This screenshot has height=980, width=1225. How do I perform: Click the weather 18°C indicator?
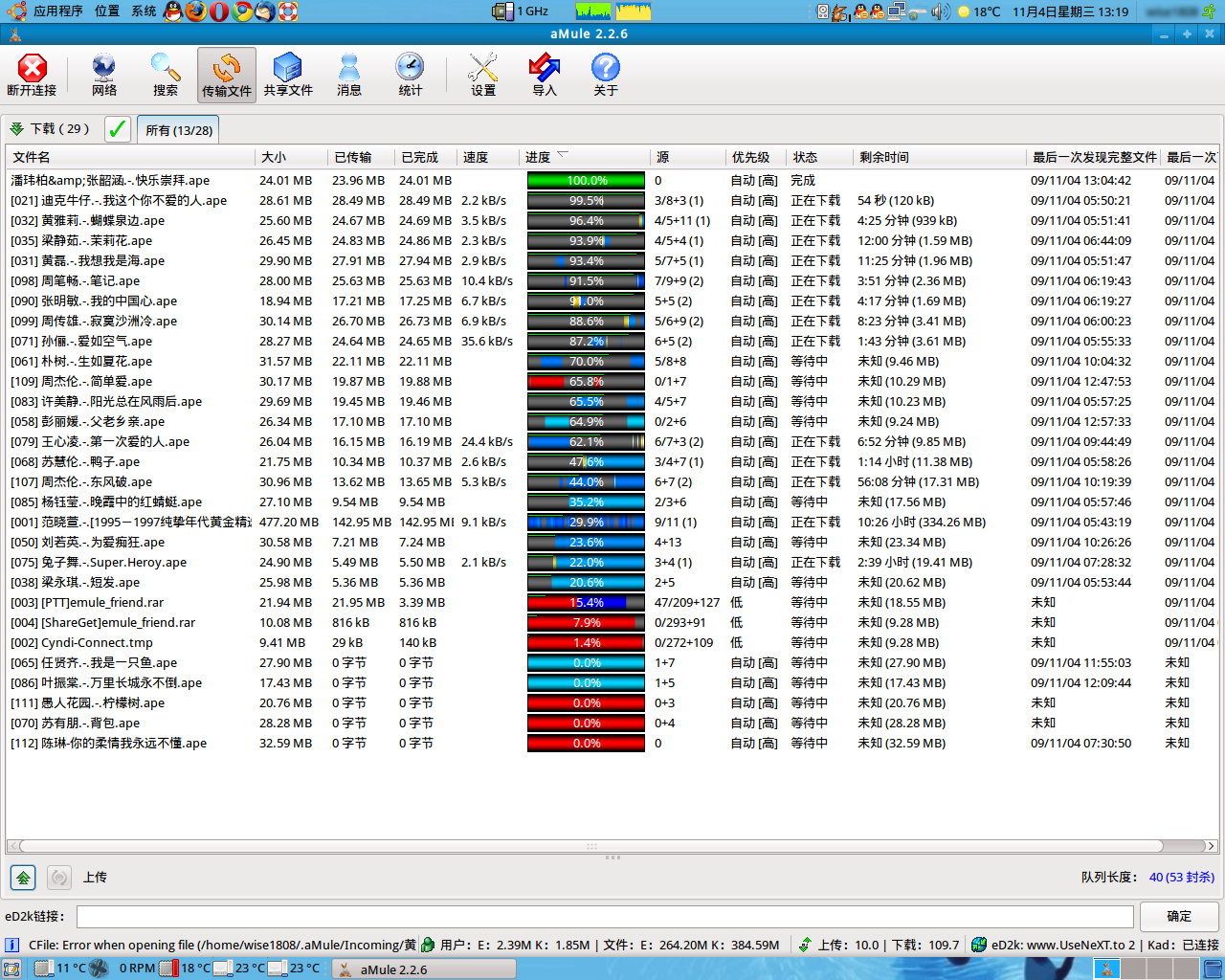point(979,11)
